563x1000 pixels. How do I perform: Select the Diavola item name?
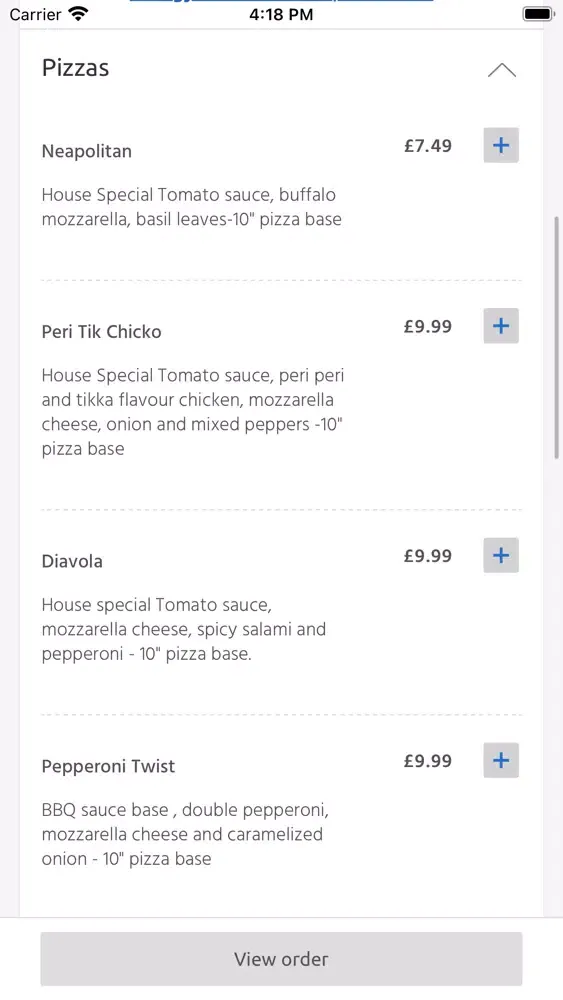(72, 561)
